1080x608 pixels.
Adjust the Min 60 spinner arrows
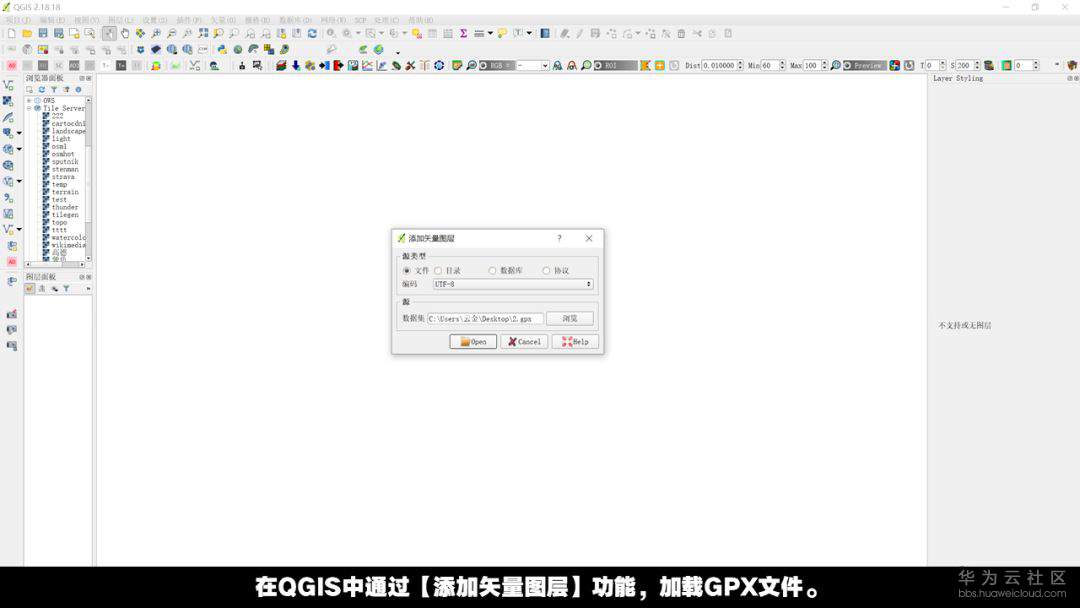782,65
